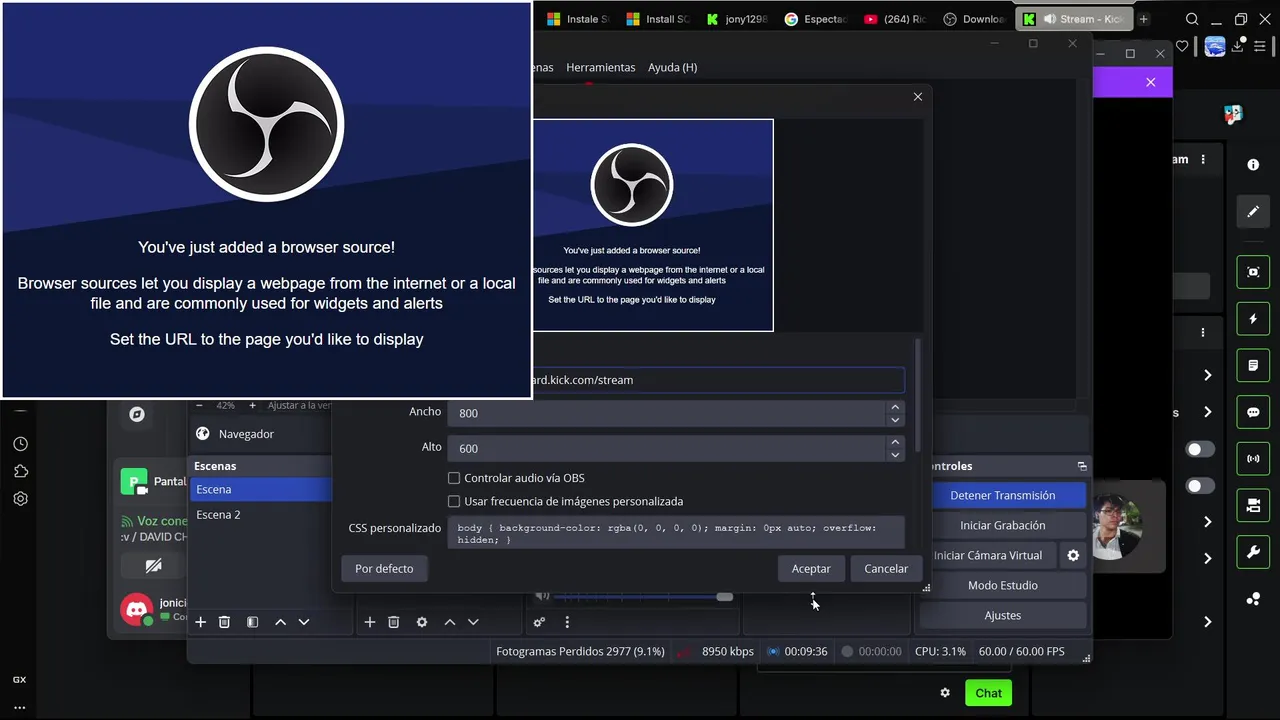
Task: Click the broadcast signal icon in Kick sidebar
Action: click(1253, 459)
